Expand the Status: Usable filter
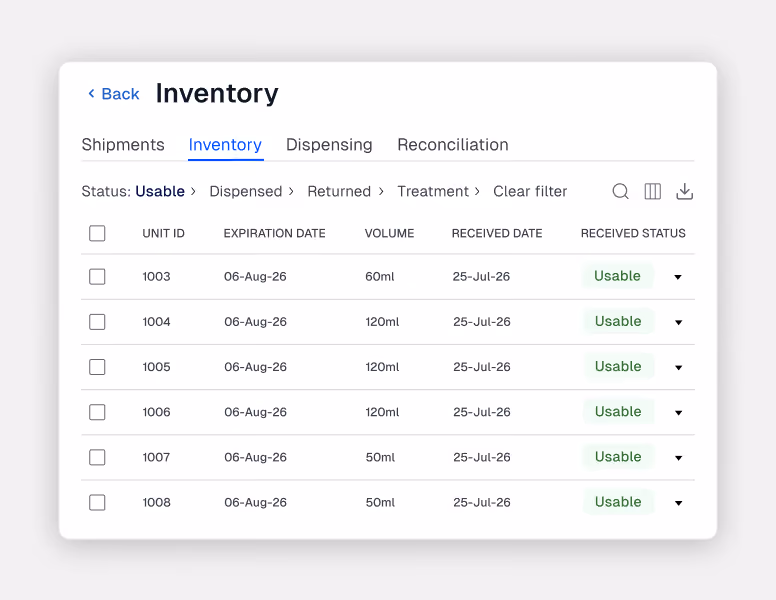 139,191
